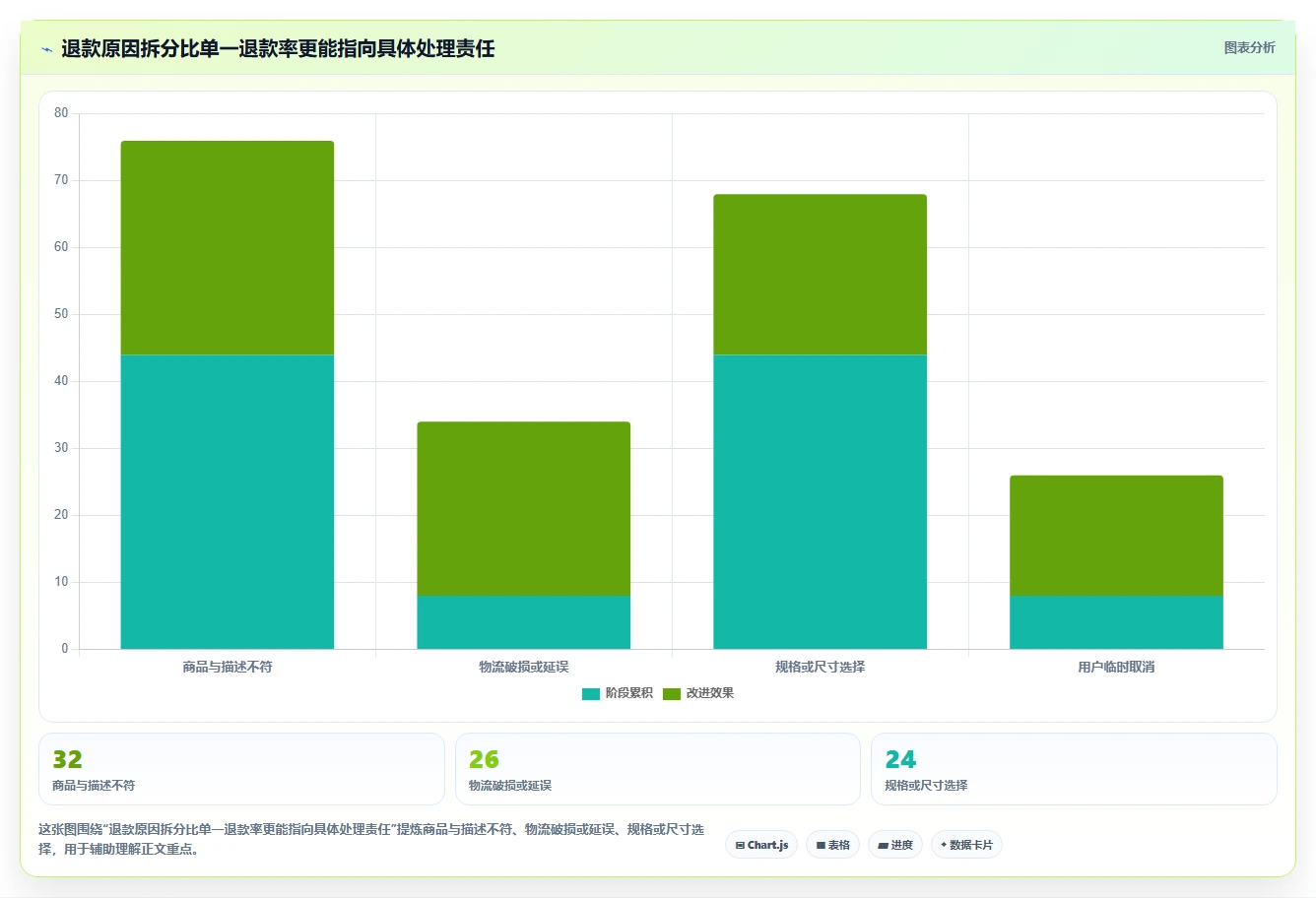Viewport: 1316px width, 898px height.
Task: Click green 改进效果 bar segment for 用户临时取消
Action: pyautogui.click(x=1117, y=536)
